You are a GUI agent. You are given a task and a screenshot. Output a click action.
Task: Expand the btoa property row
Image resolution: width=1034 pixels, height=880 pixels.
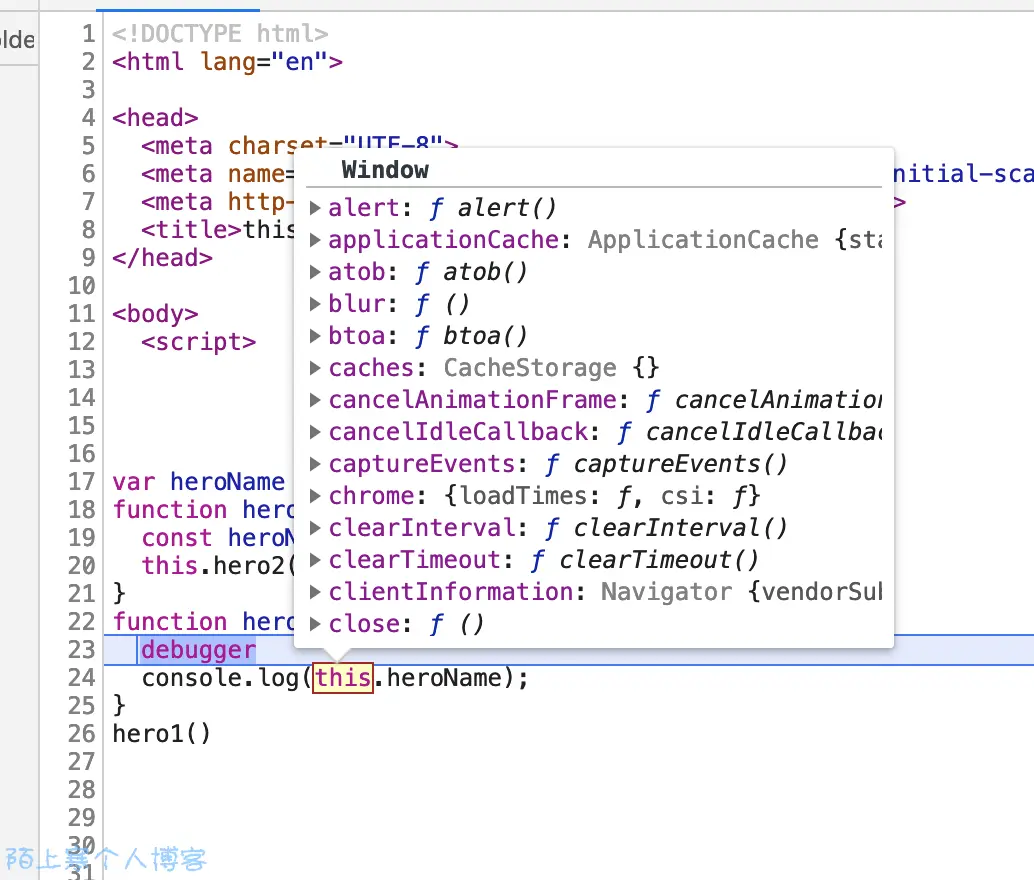click(x=315, y=336)
